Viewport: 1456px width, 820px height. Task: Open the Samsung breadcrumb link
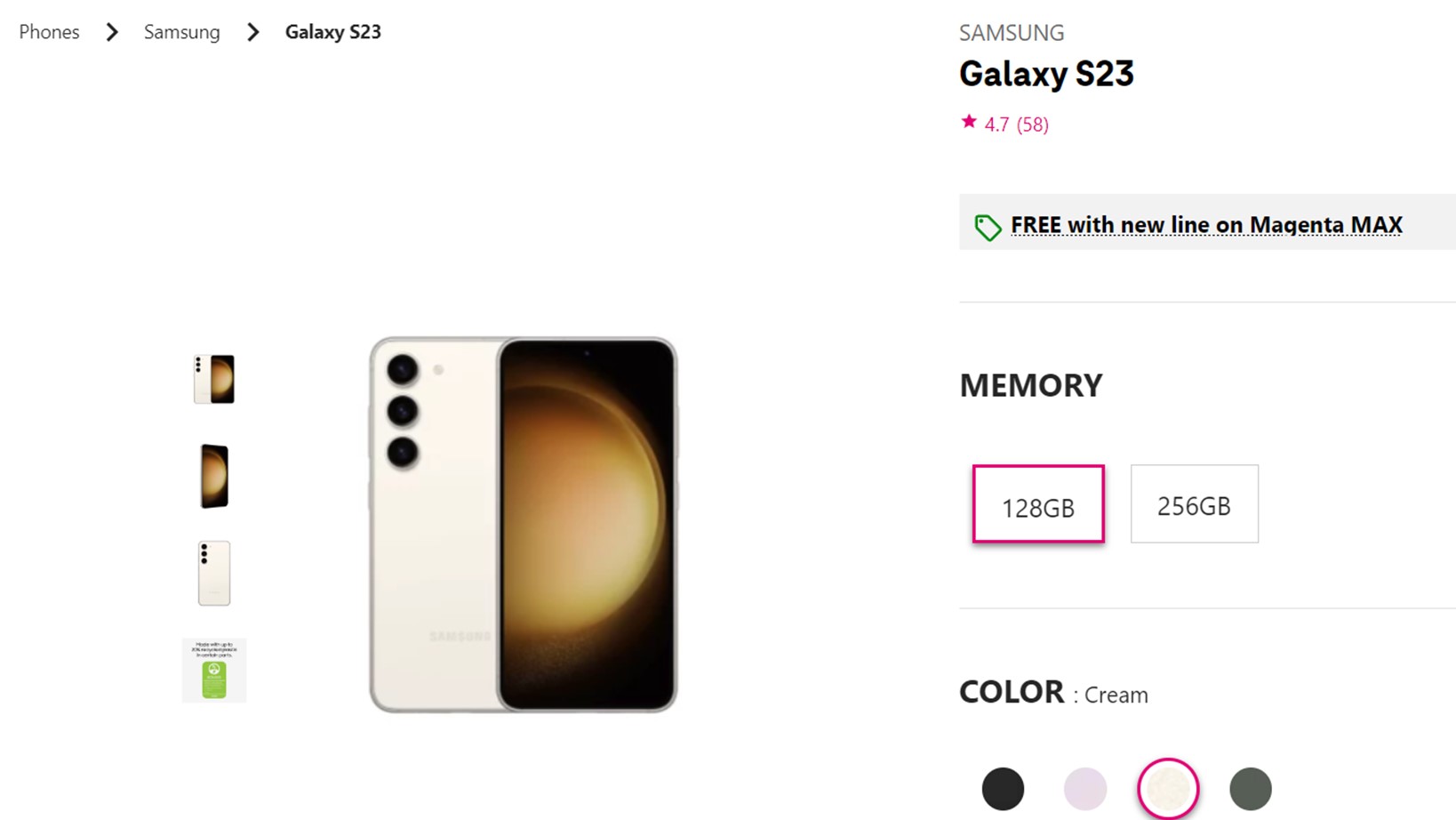(x=181, y=32)
